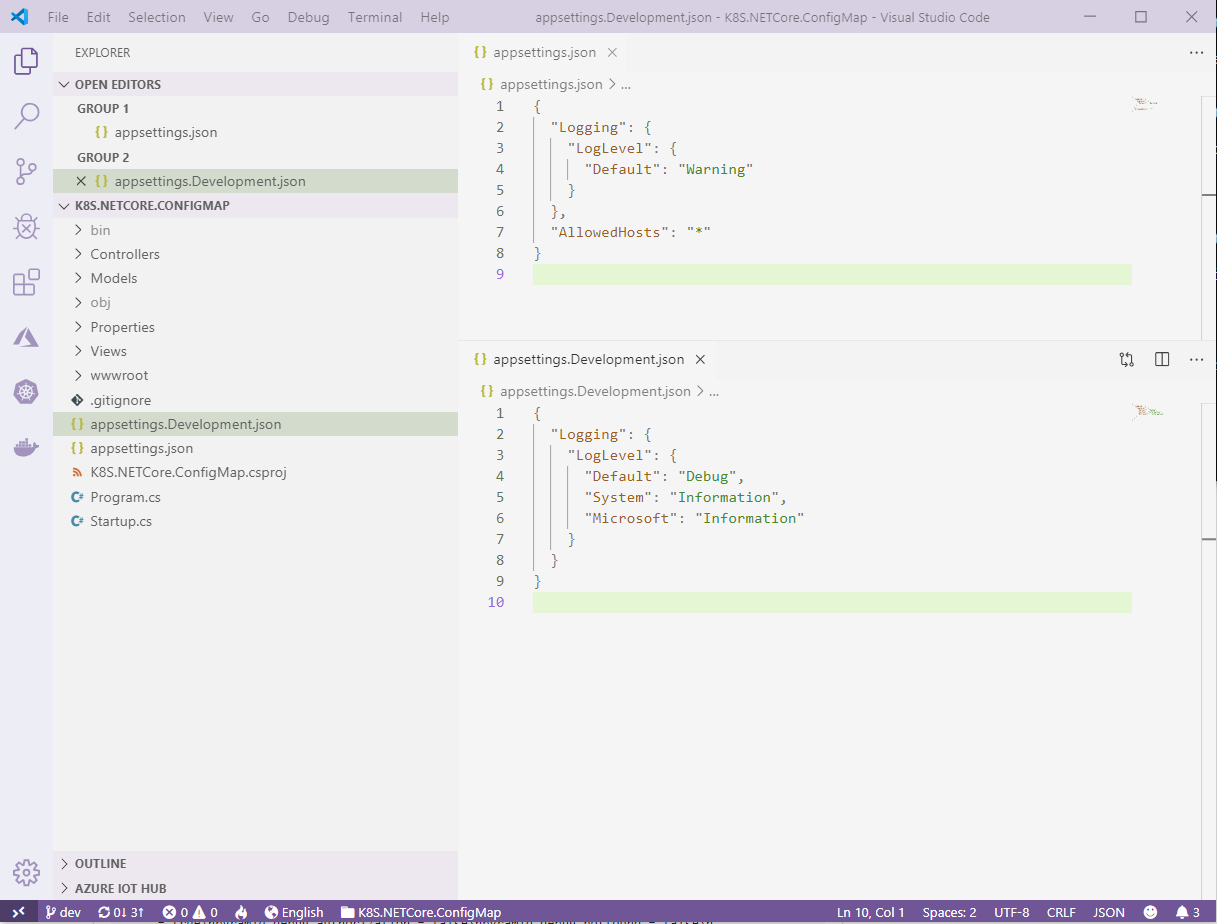Open More Actions menu of upper editor group

[x=1197, y=52]
